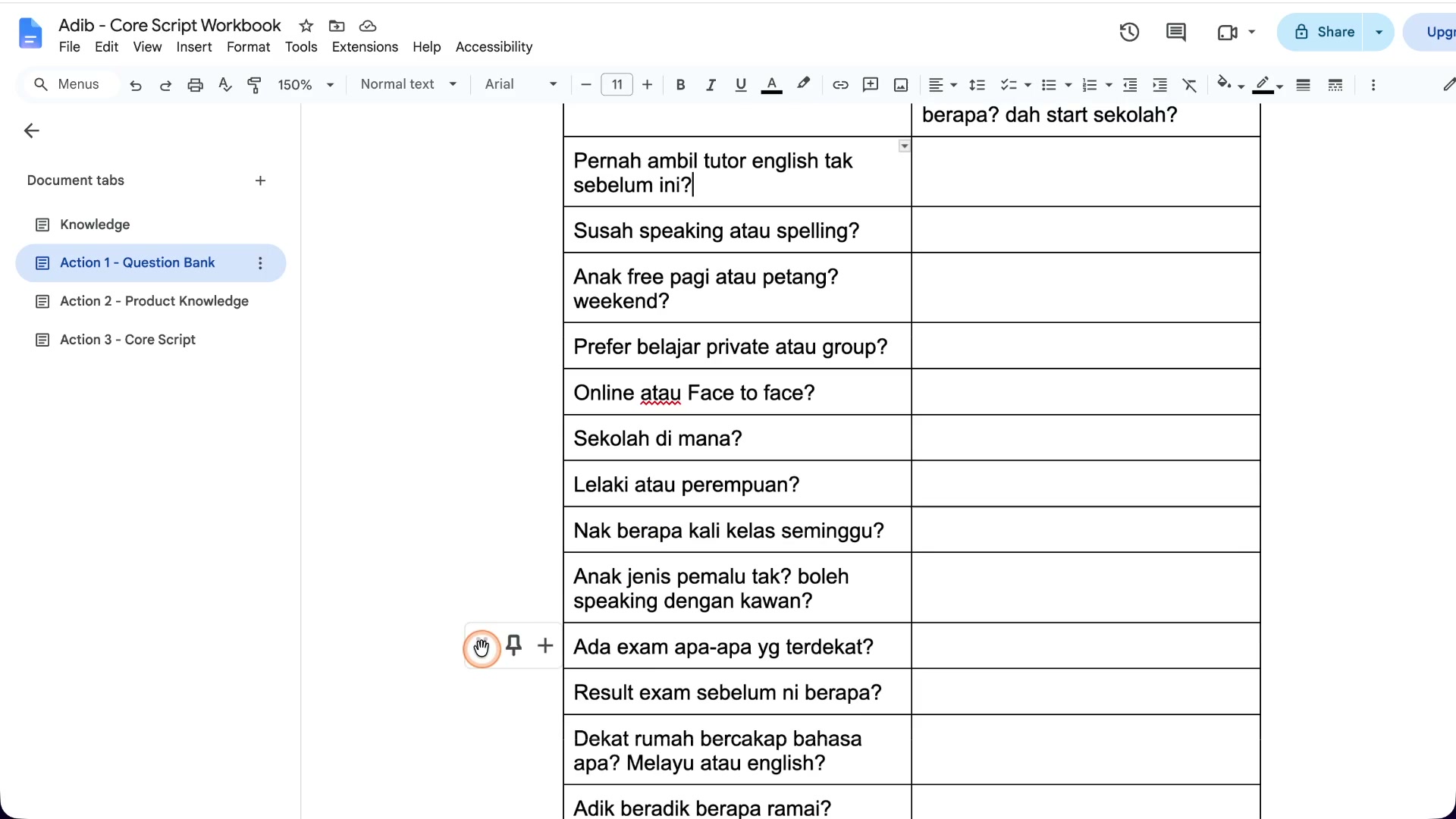
Task: Run spelling and grammar check
Action: click(224, 85)
